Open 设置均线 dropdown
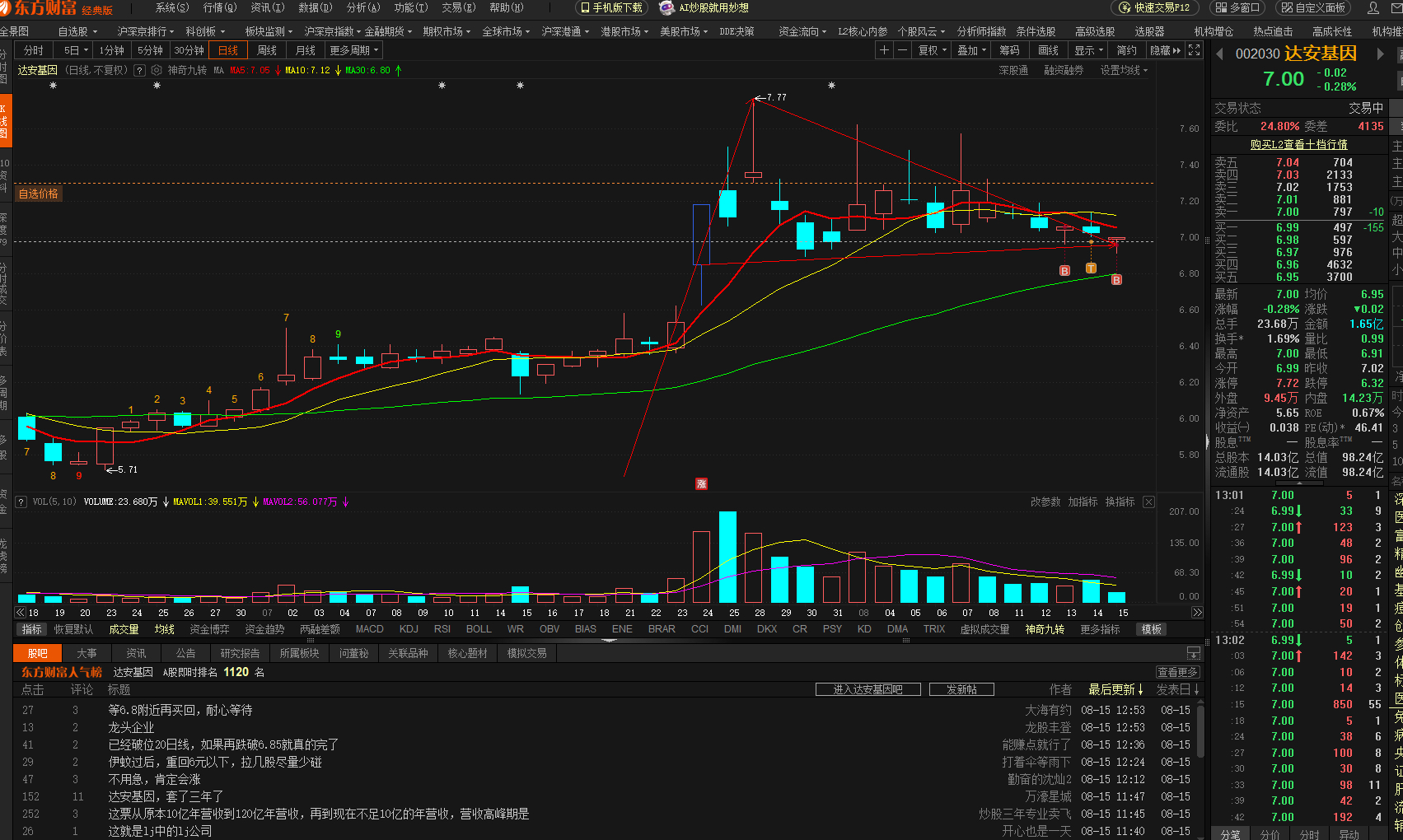This screenshot has height=840, width=1403. (1124, 71)
